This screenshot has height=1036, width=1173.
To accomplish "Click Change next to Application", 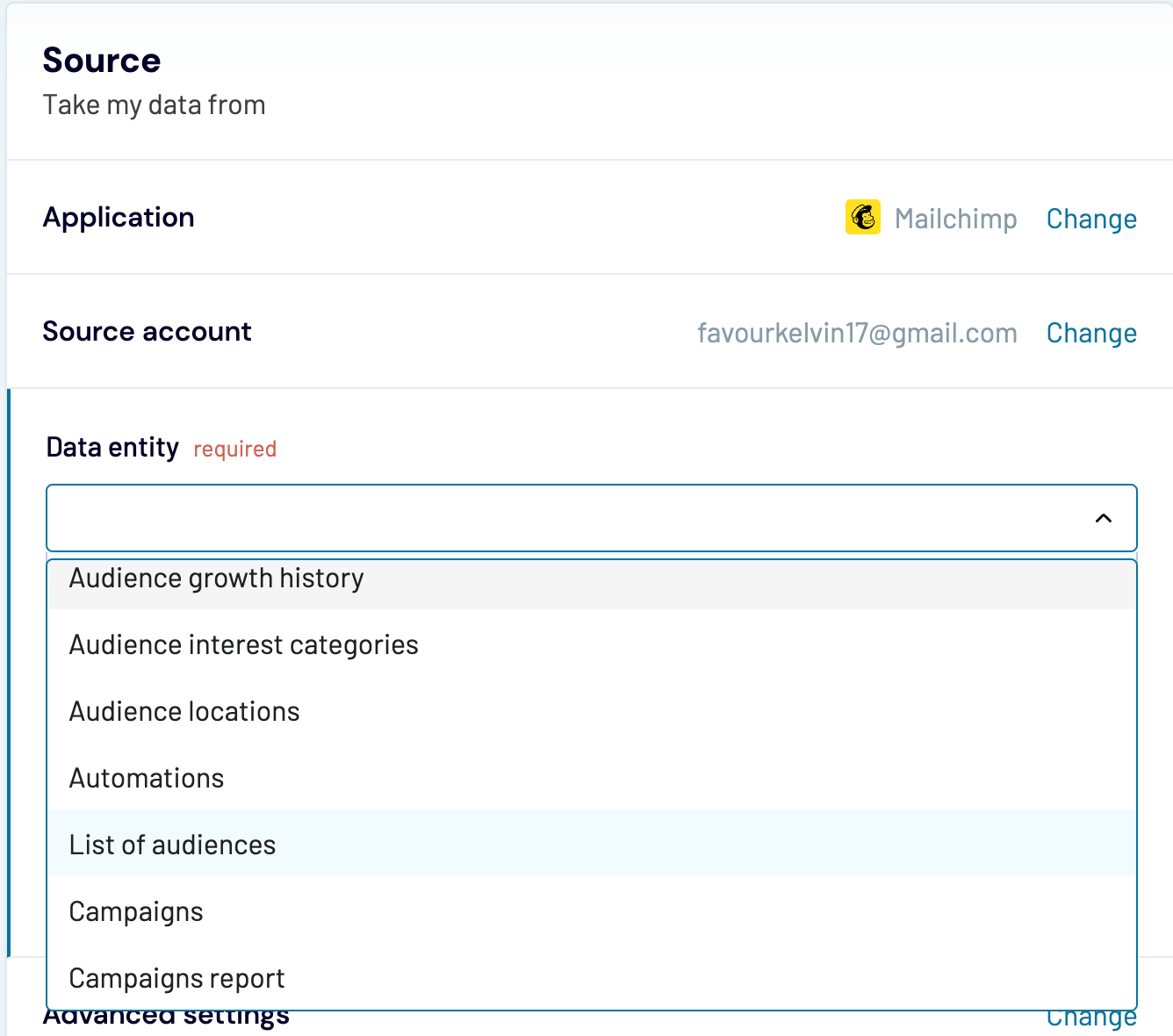I will (1091, 219).
